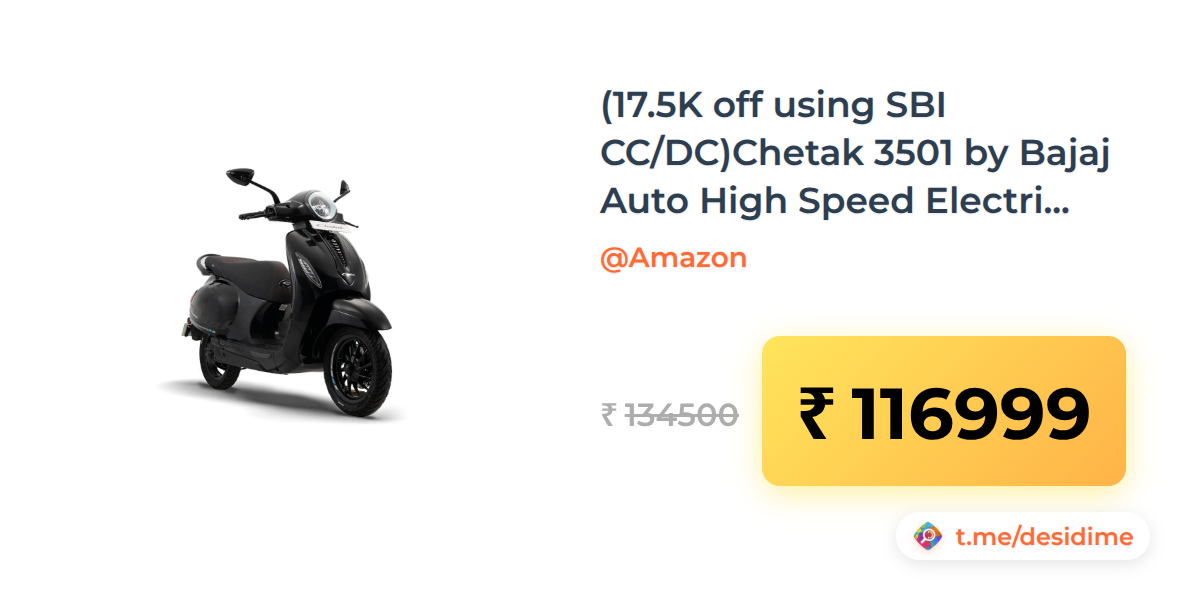Click the grey rupee symbol before 134500

pyautogui.click(x=609, y=414)
